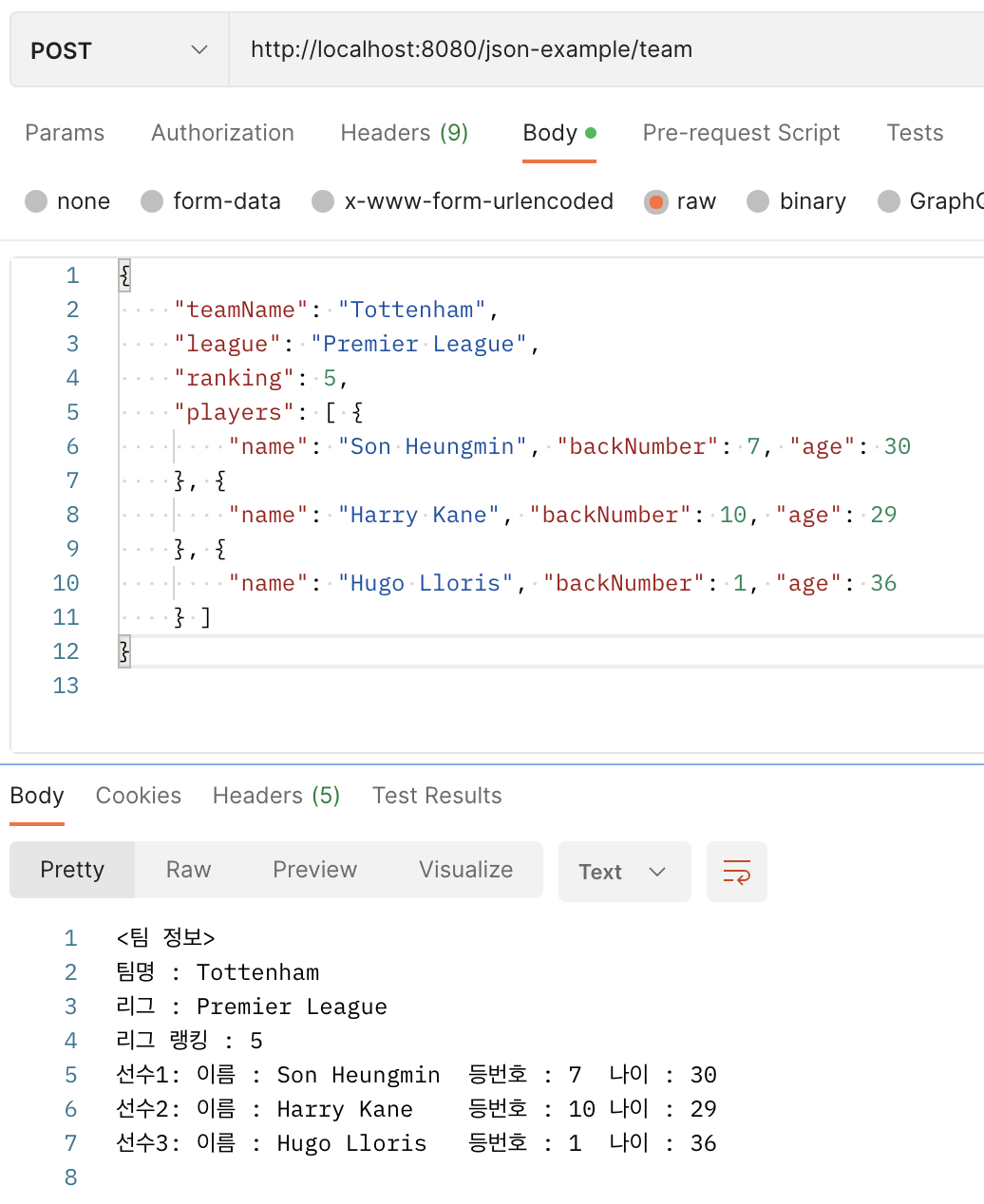Select the binary body type

click(x=758, y=201)
